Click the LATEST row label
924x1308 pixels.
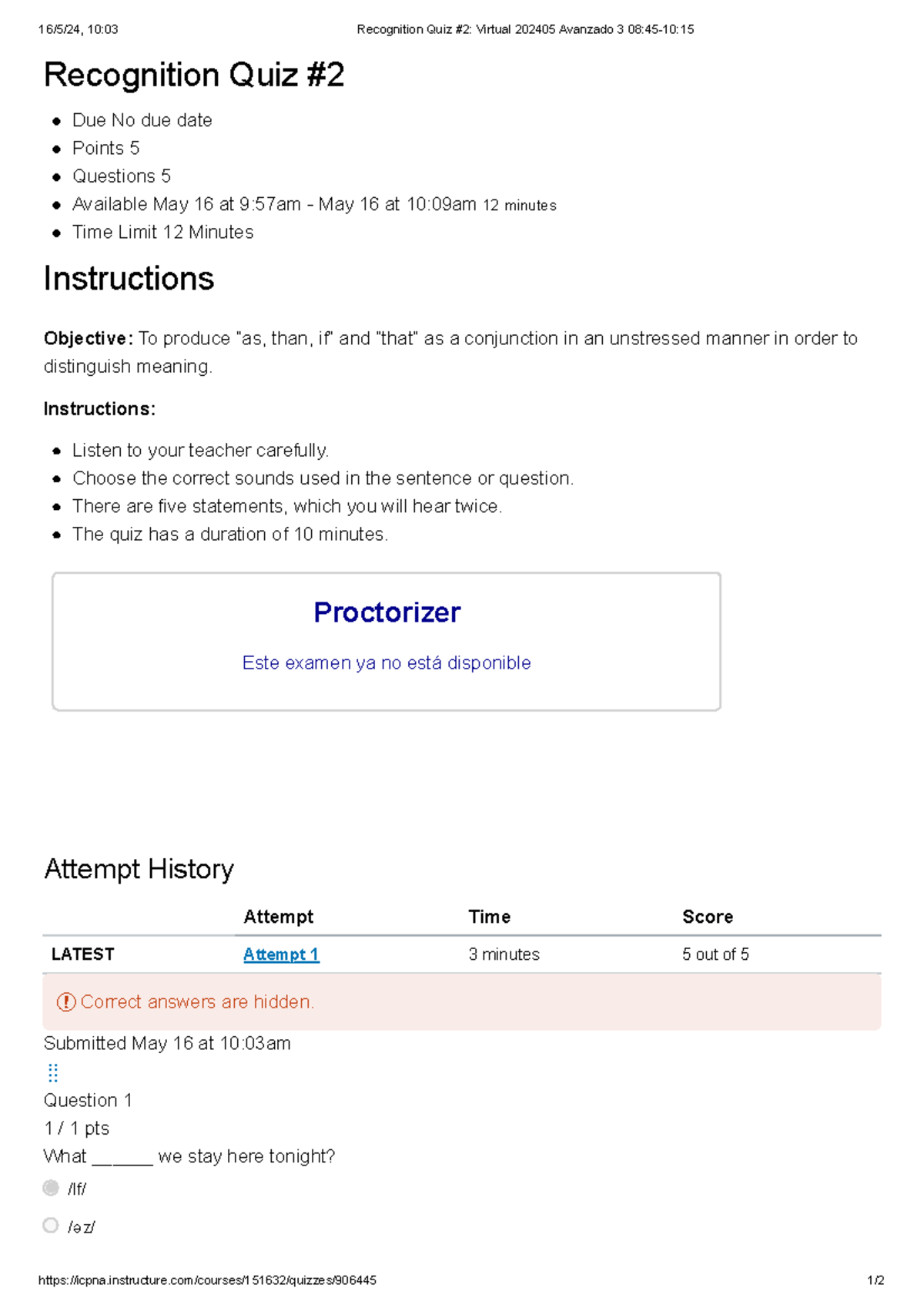(83, 954)
